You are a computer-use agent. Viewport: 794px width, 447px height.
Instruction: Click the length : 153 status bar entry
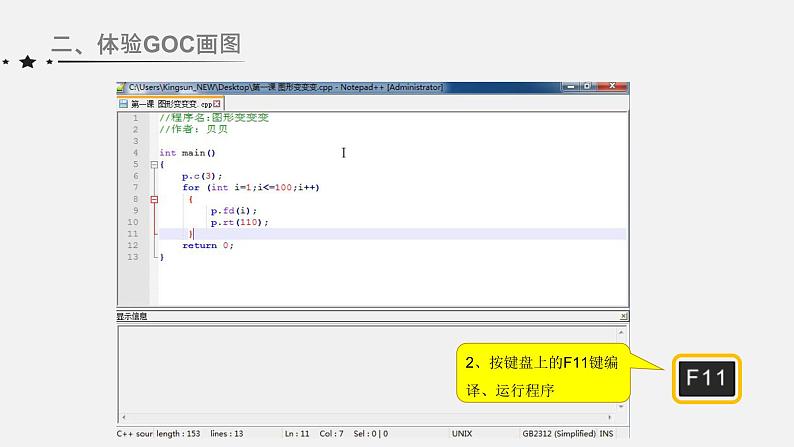coord(178,434)
